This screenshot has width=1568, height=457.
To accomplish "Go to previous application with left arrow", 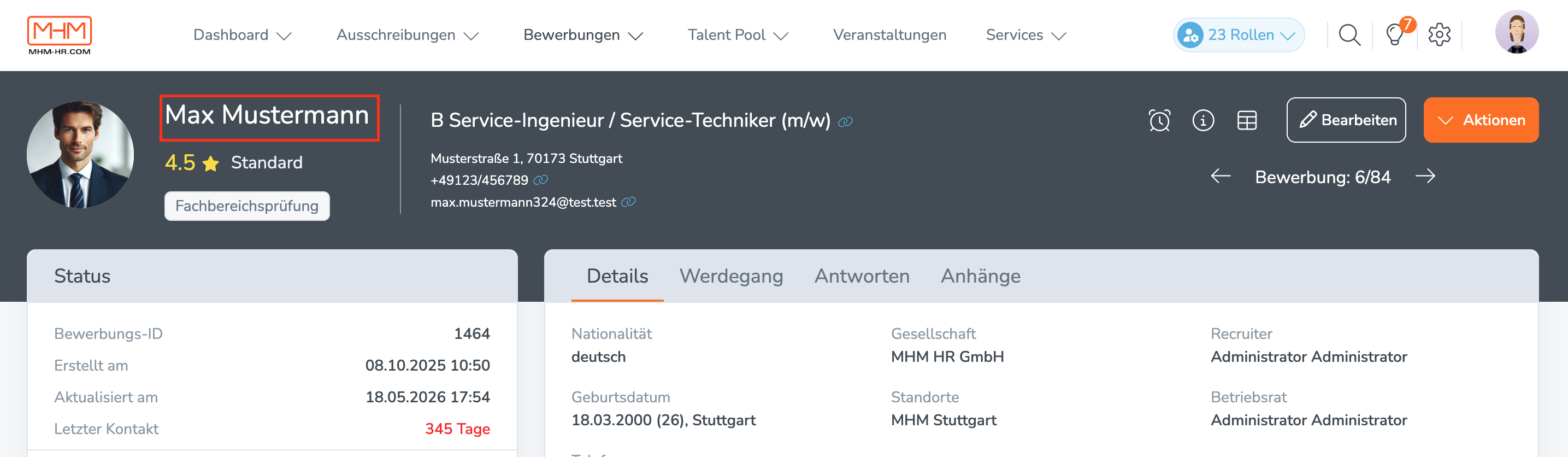I will [x=1221, y=177].
